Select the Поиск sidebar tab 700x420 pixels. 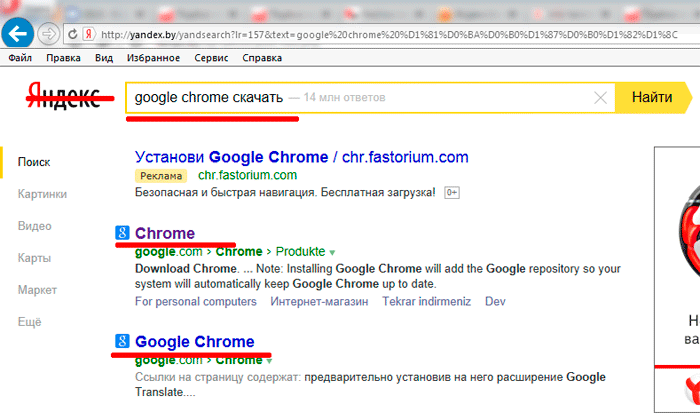click(x=34, y=162)
